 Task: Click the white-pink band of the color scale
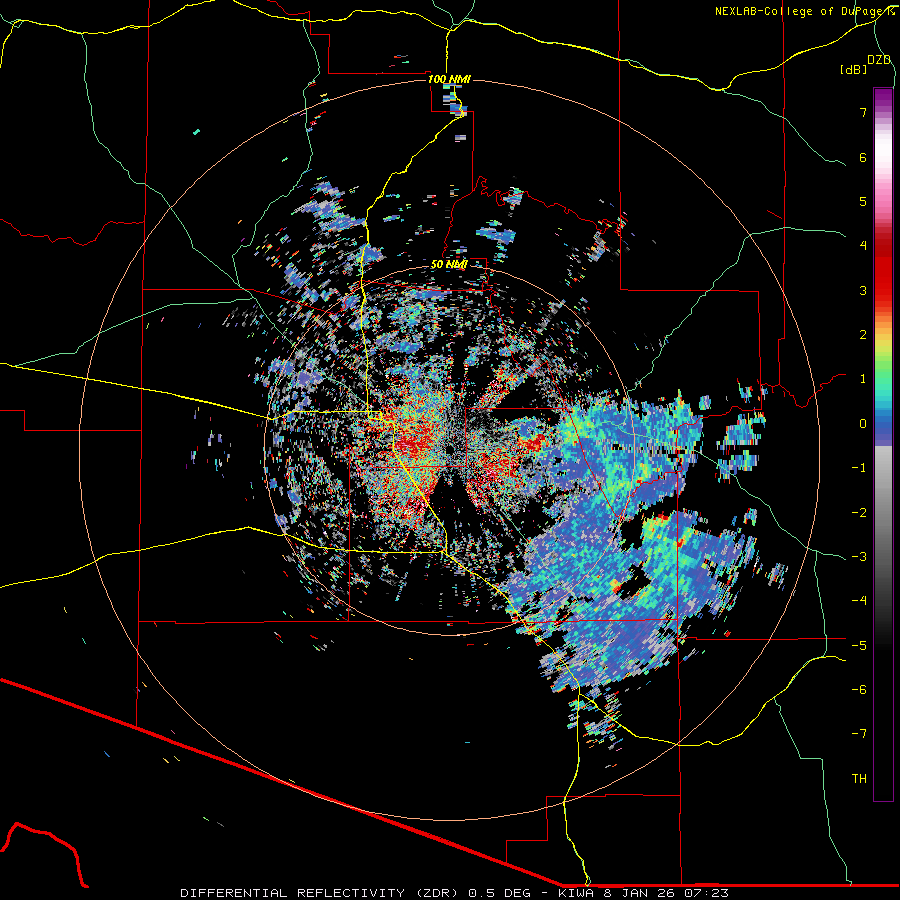(x=883, y=158)
